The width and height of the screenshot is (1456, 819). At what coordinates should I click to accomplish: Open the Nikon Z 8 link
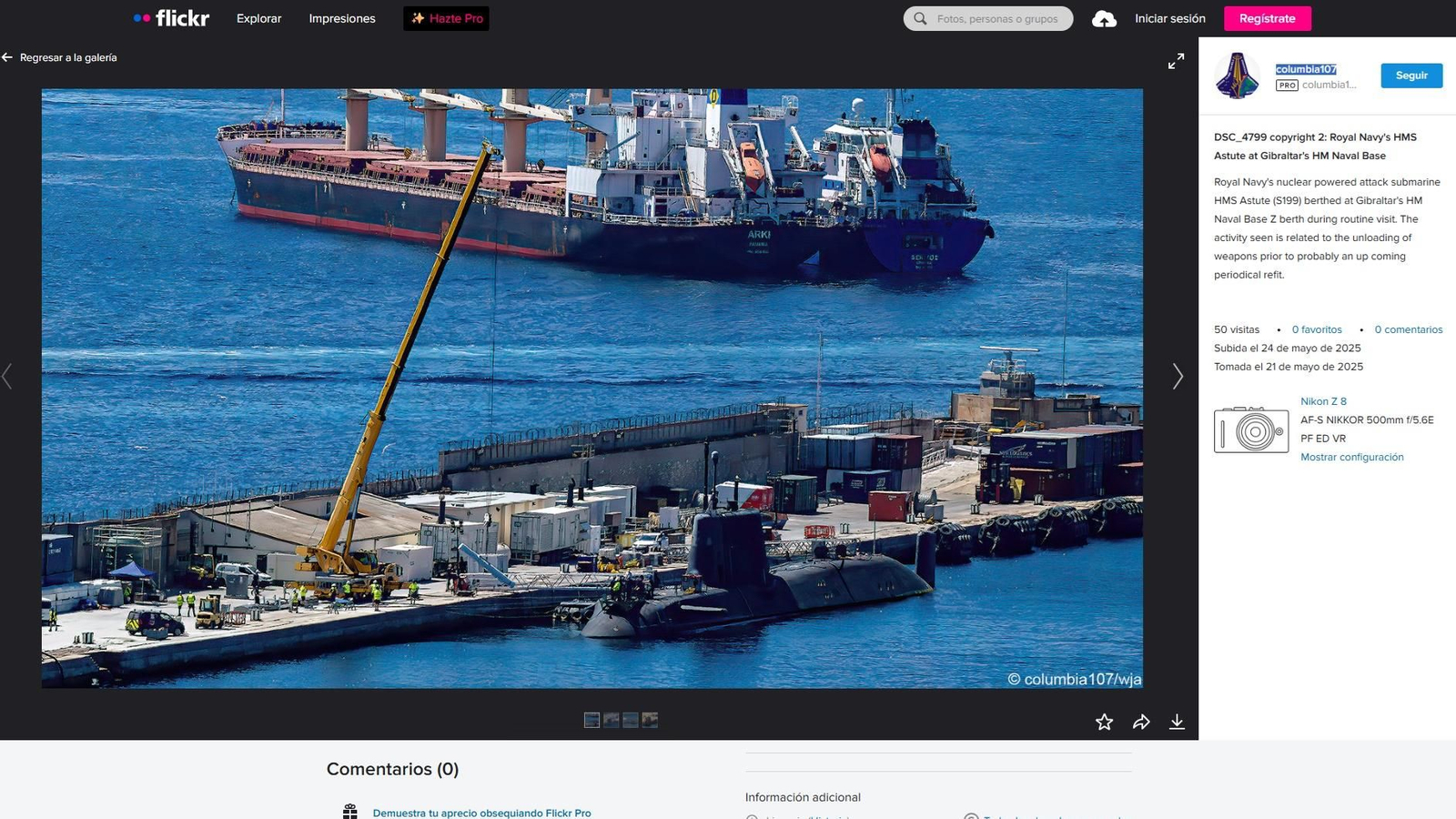click(x=1324, y=400)
